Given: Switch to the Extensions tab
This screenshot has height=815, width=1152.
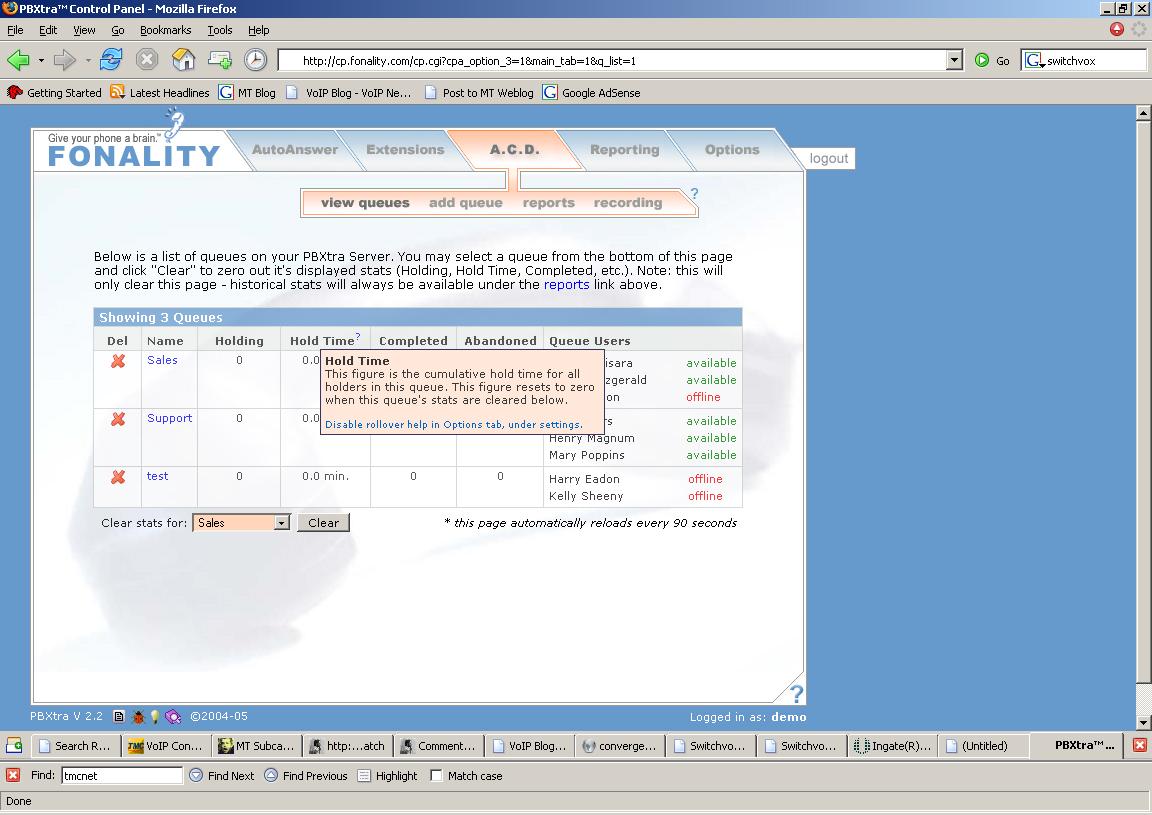Looking at the screenshot, I should pos(405,150).
